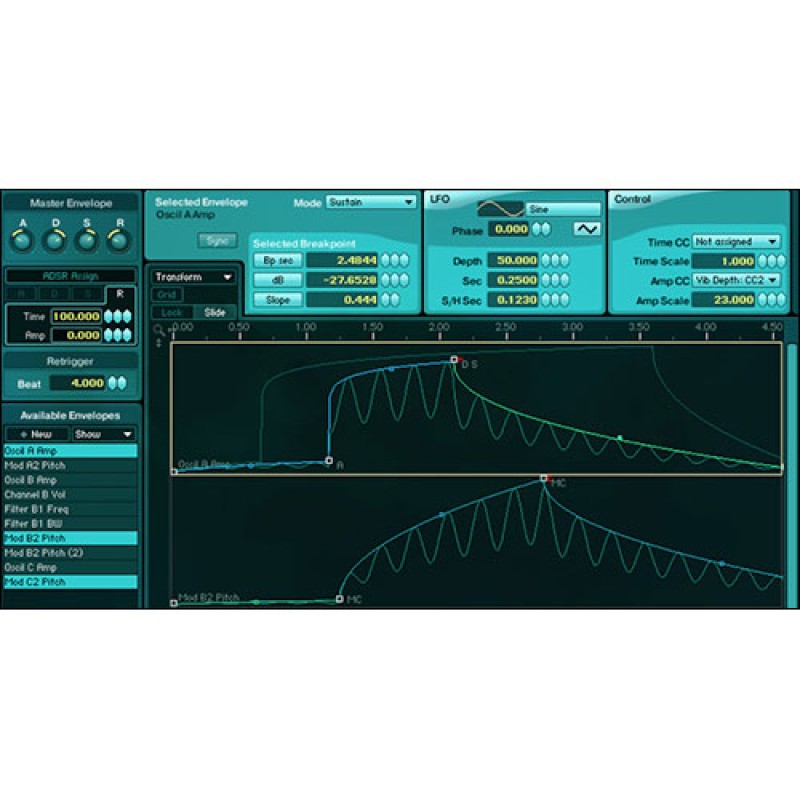Click the Master Envelope Release knob

click(119, 241)
